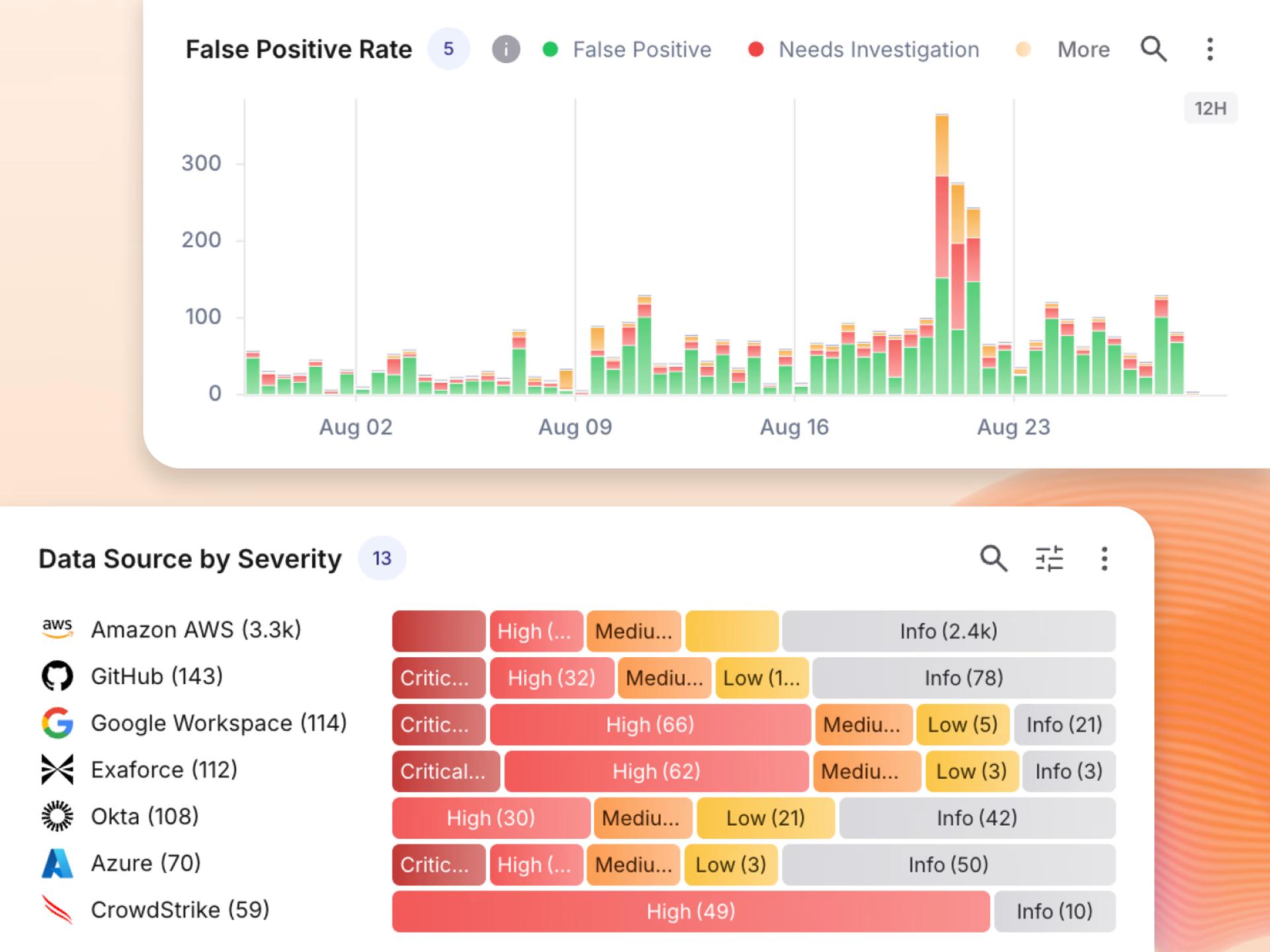Click GitHub Info (78) segment
The width and height of the screenshot is (1270, 952).
coord(964,678)
